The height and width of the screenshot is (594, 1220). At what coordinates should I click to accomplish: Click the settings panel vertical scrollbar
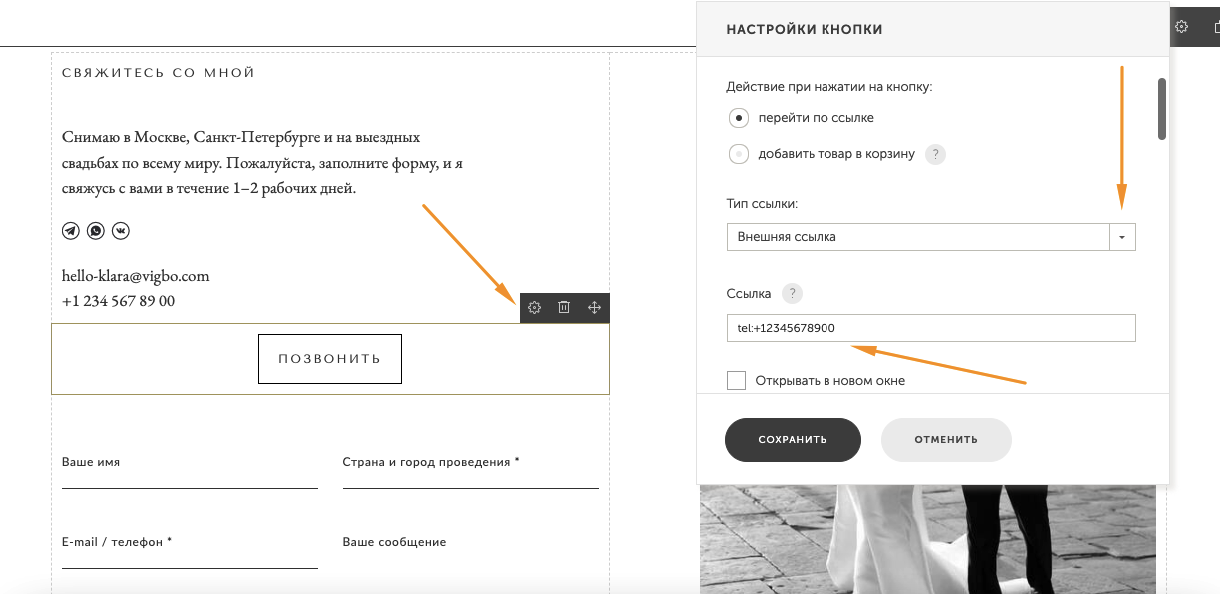click(x=1162, y=108)
